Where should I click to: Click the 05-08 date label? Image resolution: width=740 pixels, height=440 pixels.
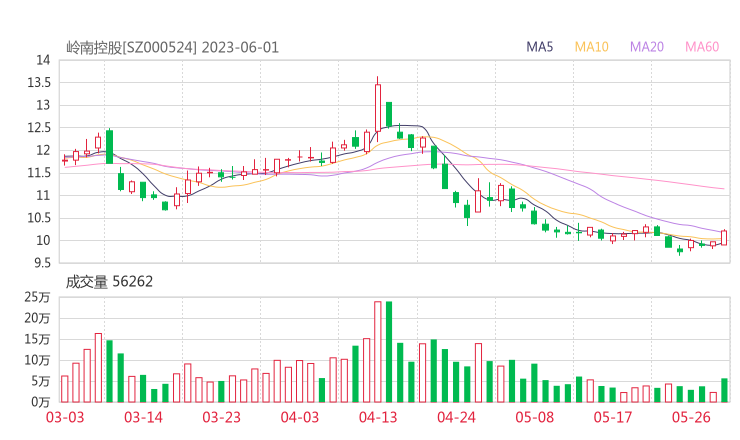[x=535, y=417]
